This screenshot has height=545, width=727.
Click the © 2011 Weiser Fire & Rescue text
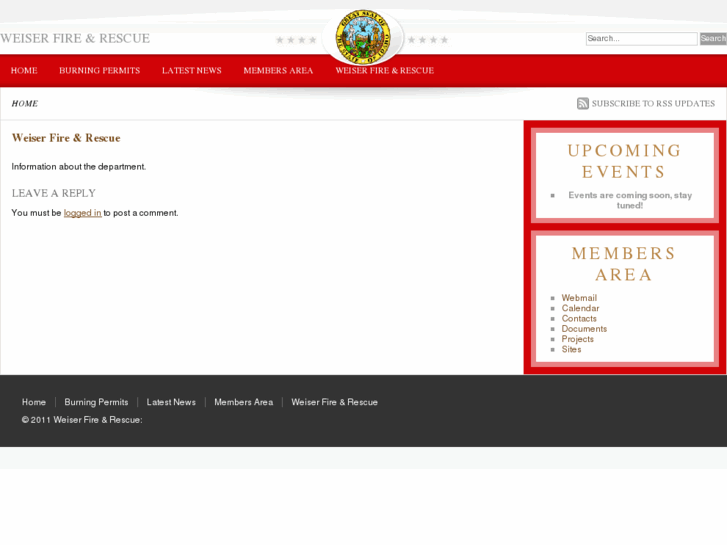(82, 420)
